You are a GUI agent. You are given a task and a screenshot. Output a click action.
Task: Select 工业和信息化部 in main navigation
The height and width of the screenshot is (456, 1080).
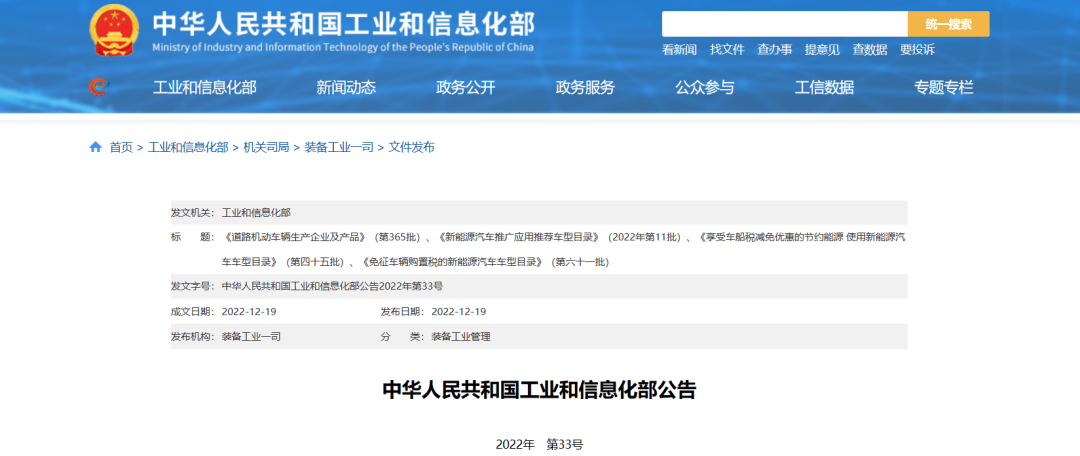click(x=204, y=87)
